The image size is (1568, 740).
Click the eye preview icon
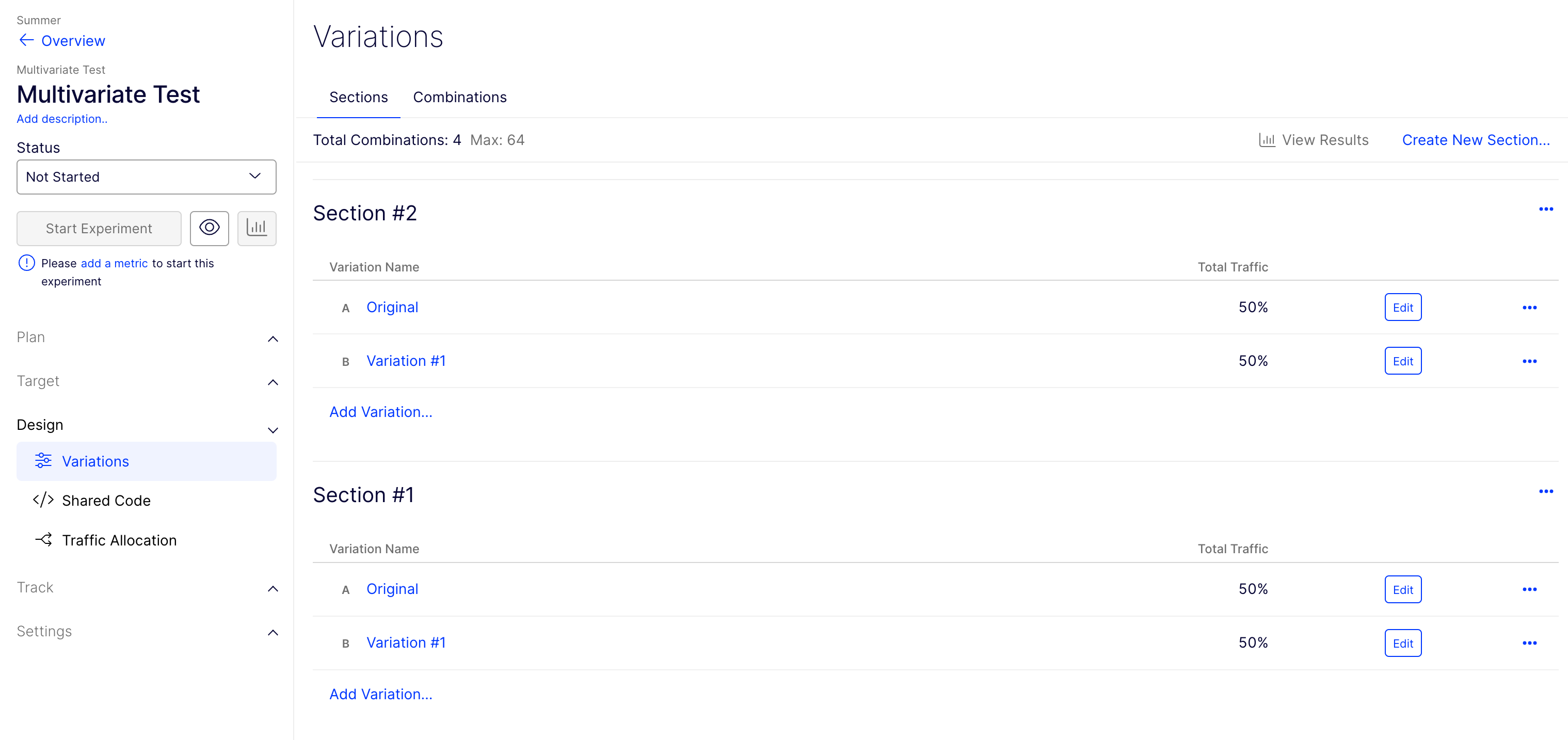point(209,228)
